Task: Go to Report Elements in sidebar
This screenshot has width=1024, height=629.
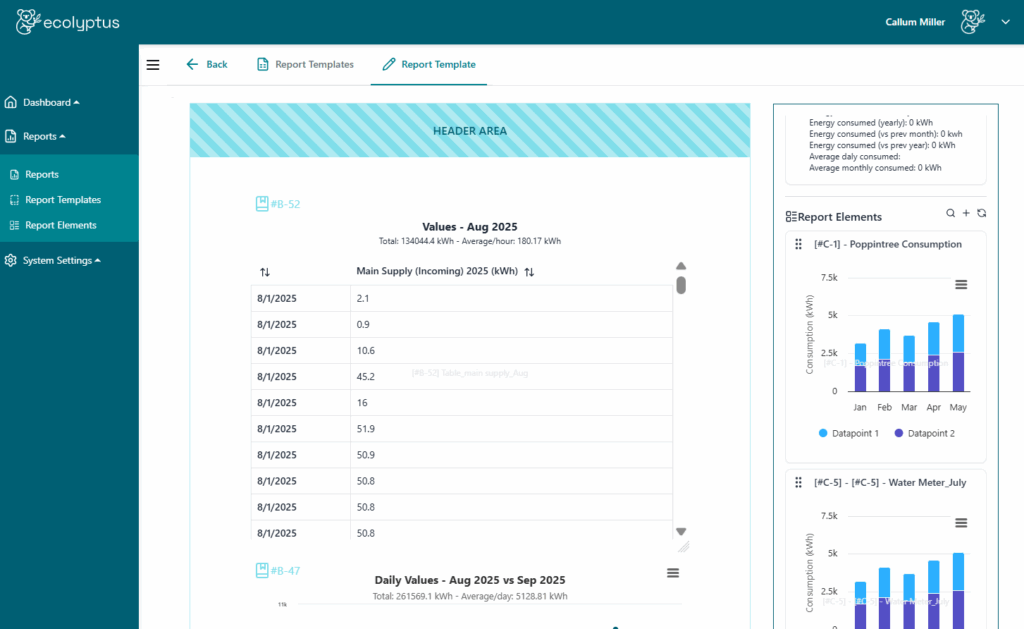Action: (60, 225)
